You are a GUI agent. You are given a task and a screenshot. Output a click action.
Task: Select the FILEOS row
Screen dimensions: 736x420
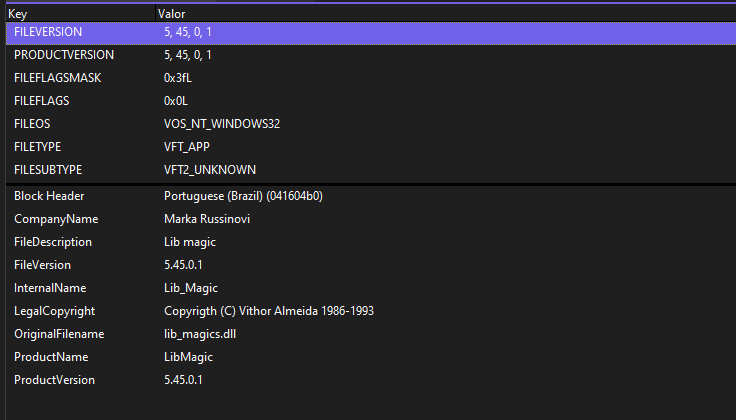click(x=32, y=124)
